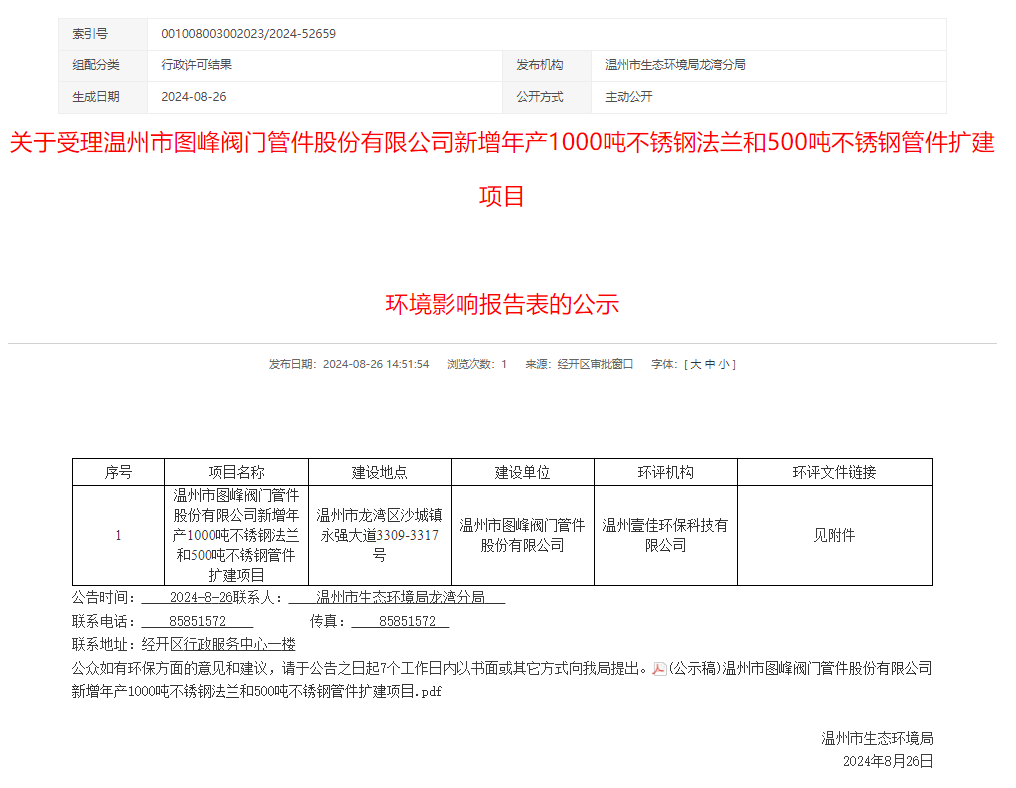Click the address cell 永强大道3309-3317号

pyautogui.click(x=380, y=535)
